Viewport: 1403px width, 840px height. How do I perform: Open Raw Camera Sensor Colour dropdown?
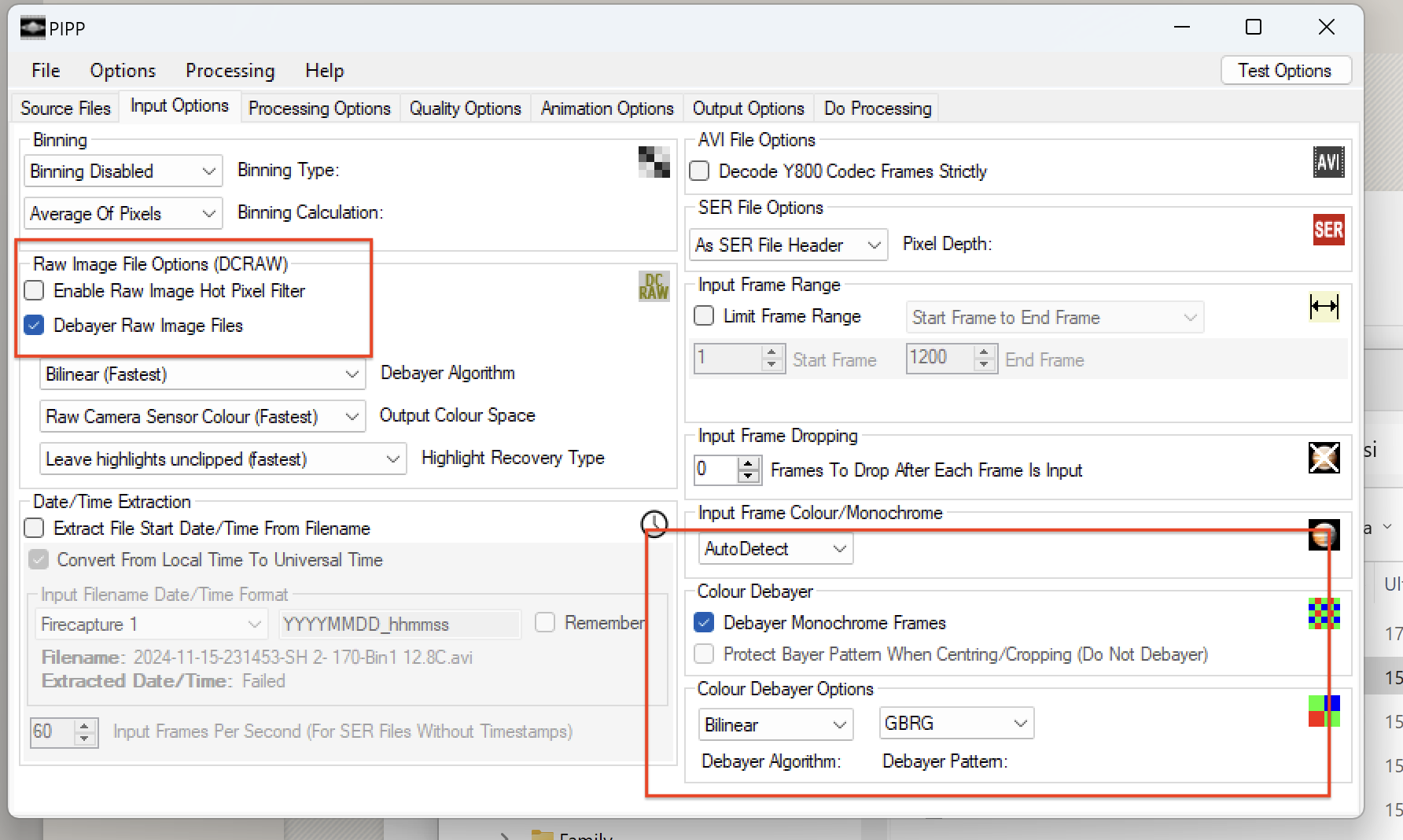click(x=203, y=417)
